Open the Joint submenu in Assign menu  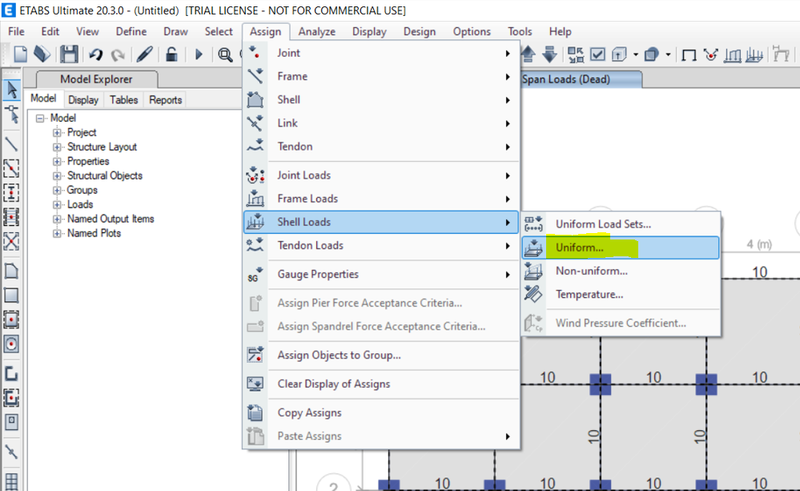click(x=381, y=53)
